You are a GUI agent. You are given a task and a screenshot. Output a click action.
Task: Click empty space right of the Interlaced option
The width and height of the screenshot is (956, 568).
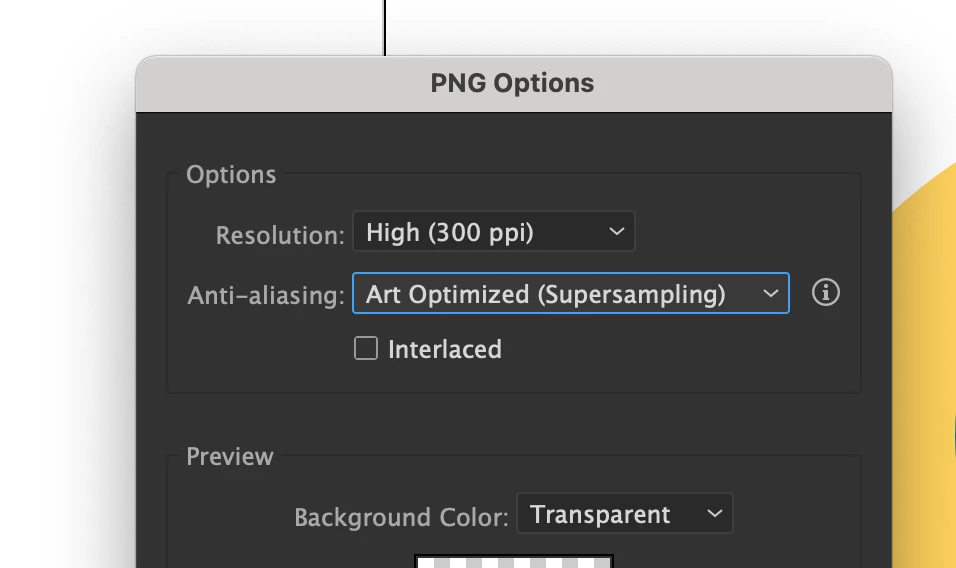tap(680, 349)
